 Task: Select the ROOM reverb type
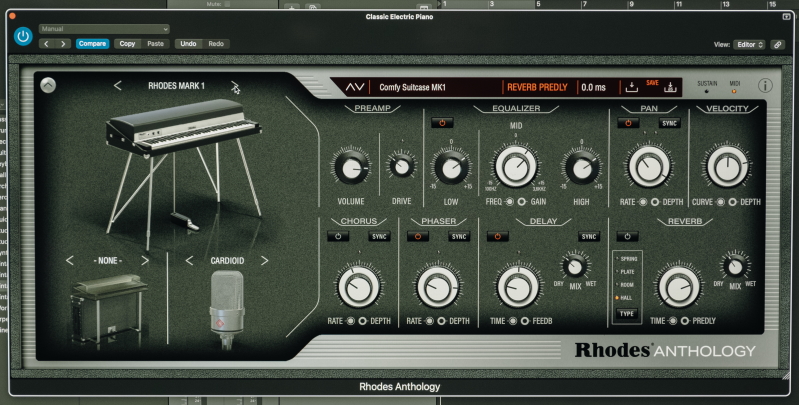pyautogui.click(x=625, y=285)
